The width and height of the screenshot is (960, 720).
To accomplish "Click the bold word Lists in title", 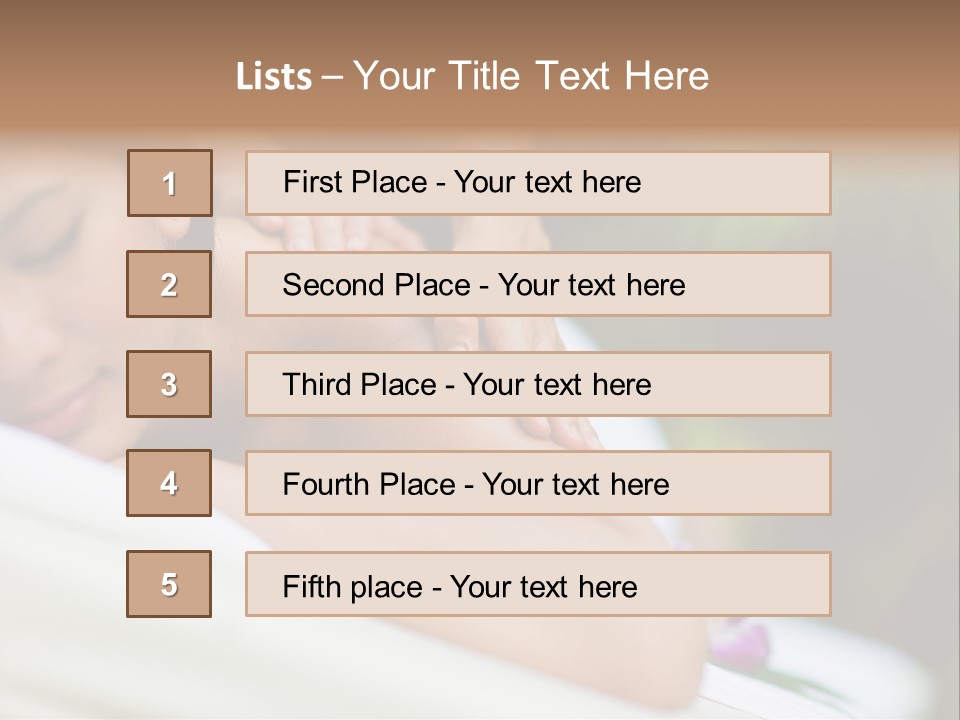I will (273, 77).
